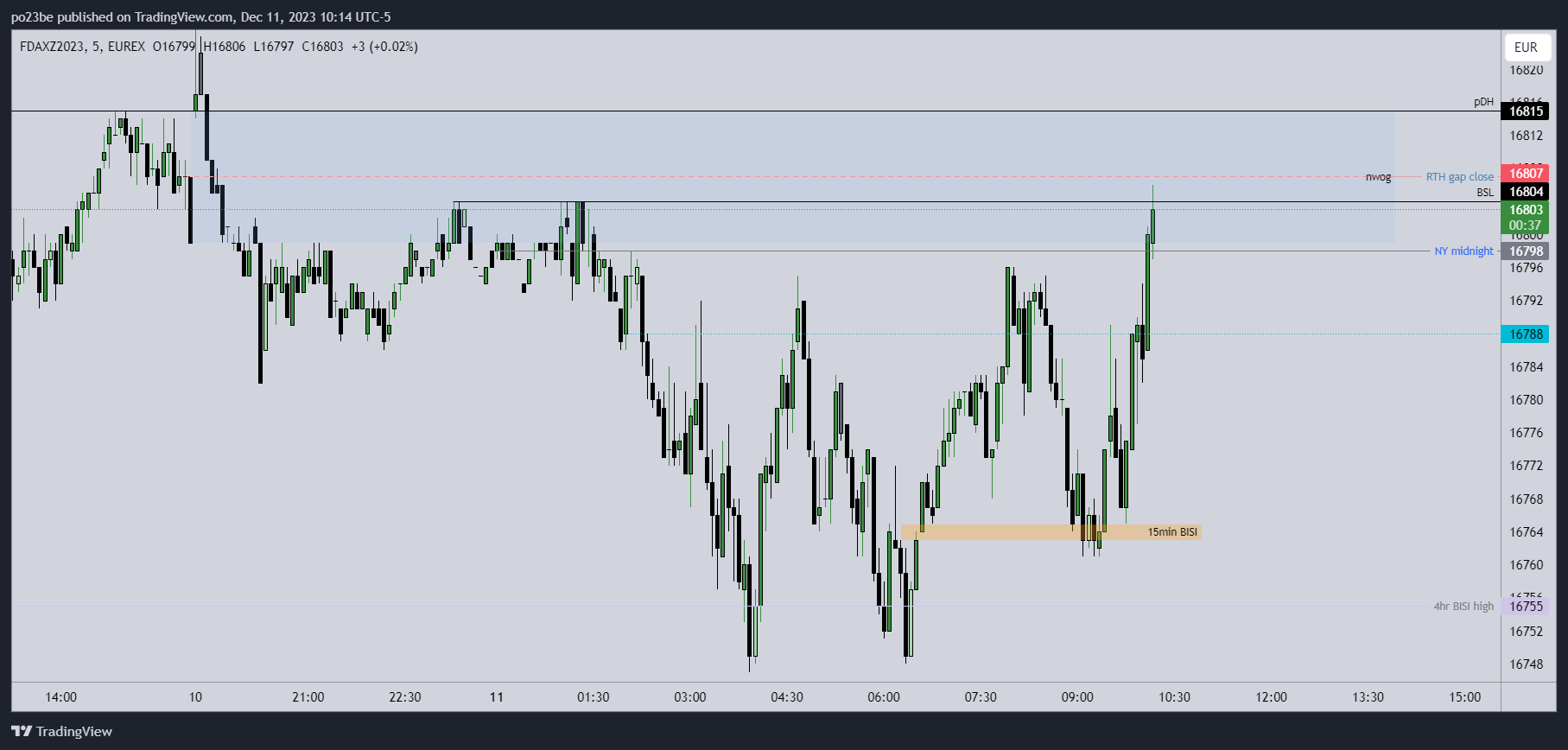
Task: Click the cyan 16788 price tag
Action: 1526,334
